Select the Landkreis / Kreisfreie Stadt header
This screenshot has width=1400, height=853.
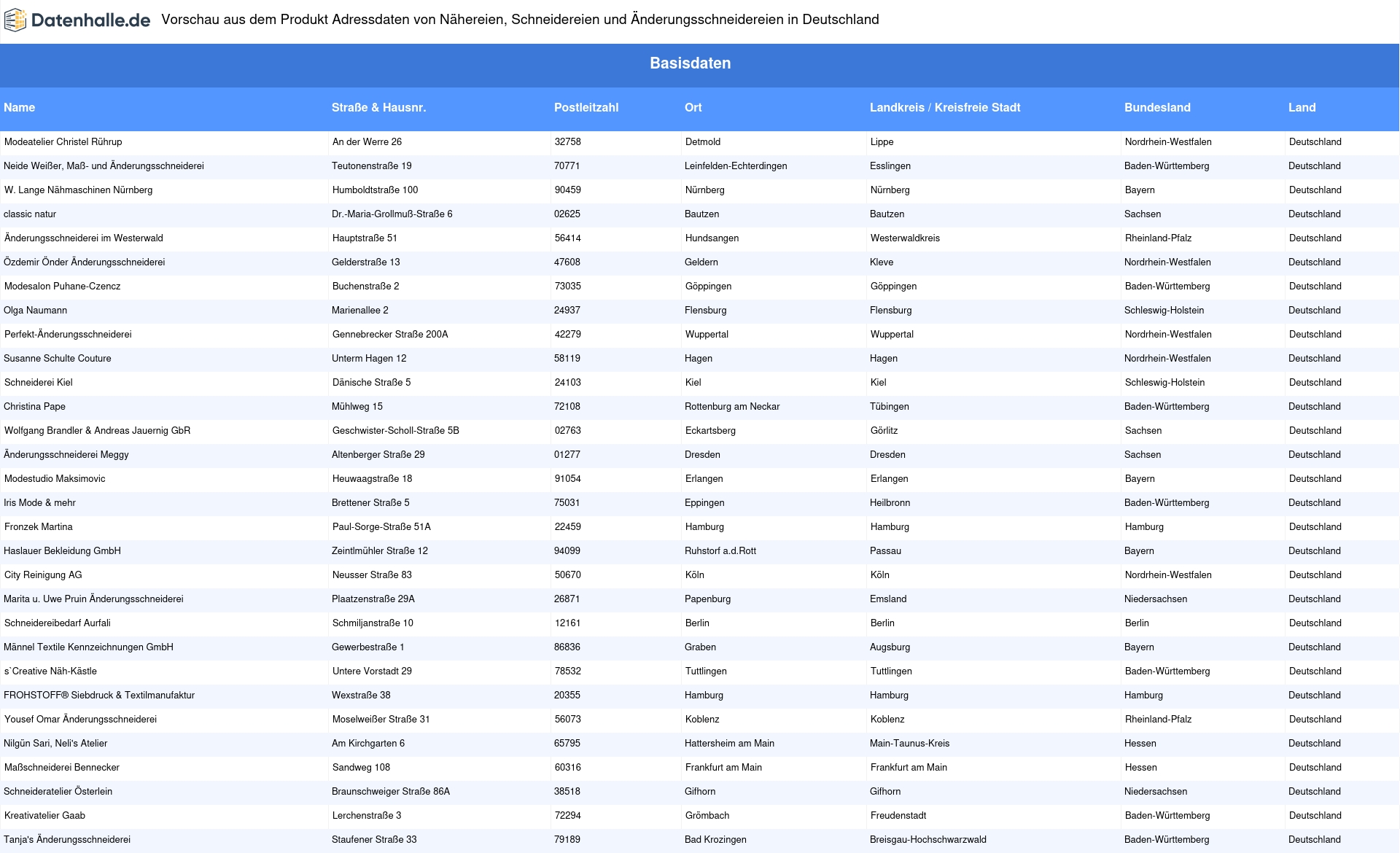(x=945, y=107)
